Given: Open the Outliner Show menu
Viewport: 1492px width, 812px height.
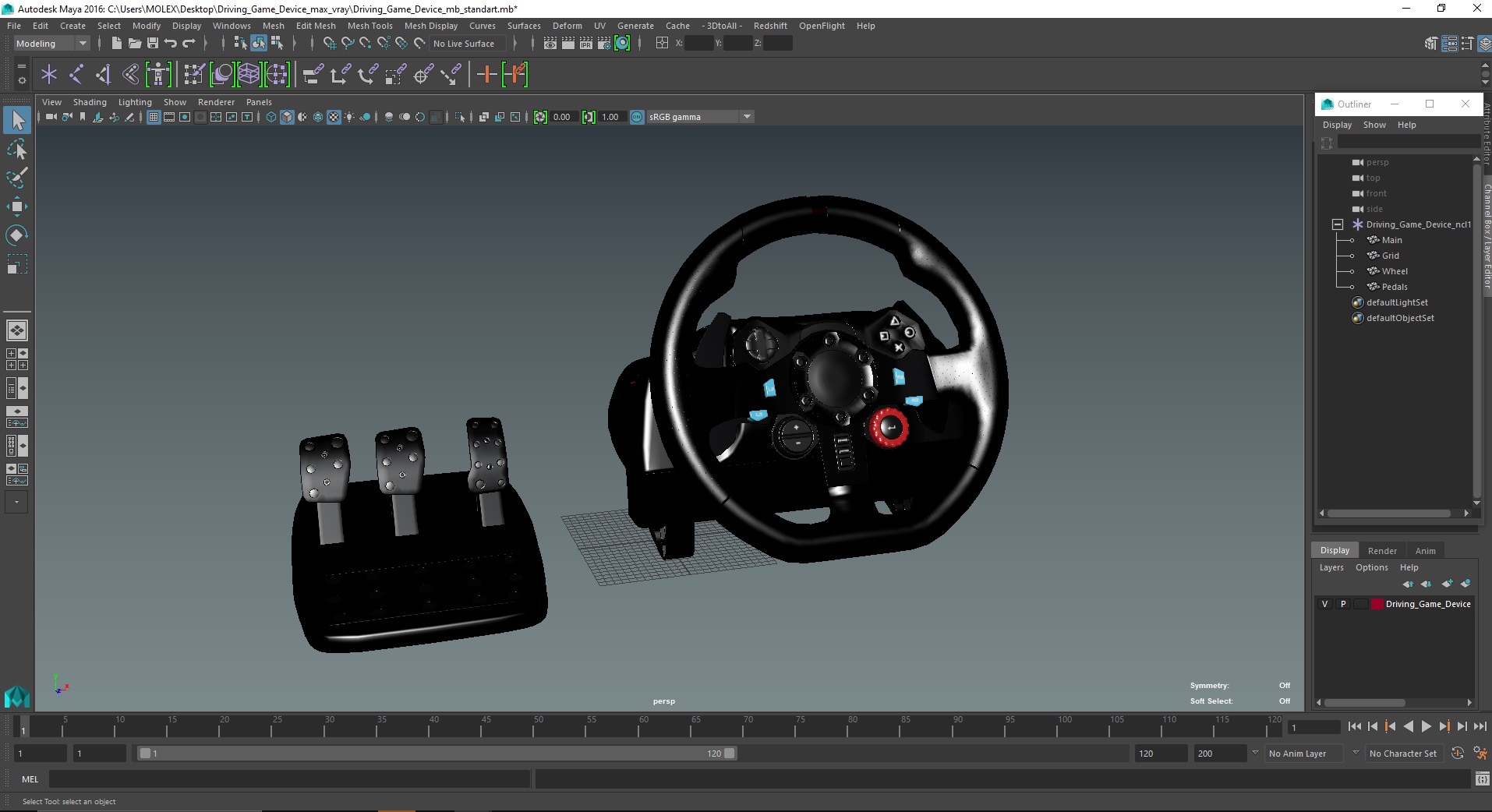Looking at the screenshot, I should [1374, 125].
